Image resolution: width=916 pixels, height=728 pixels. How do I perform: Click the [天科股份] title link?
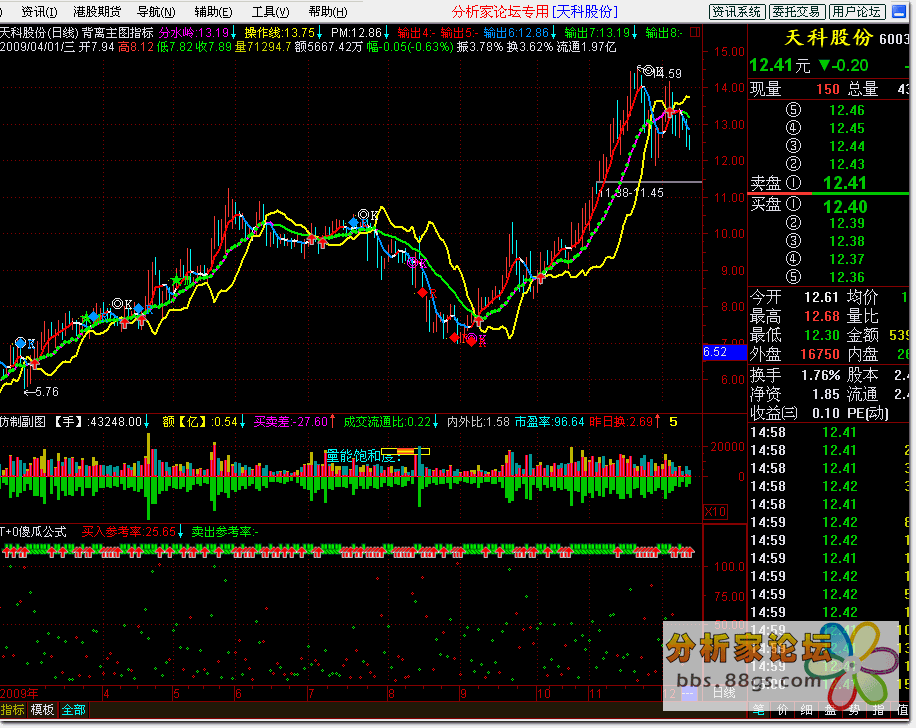pyautogui.click(x=584, y=12)
